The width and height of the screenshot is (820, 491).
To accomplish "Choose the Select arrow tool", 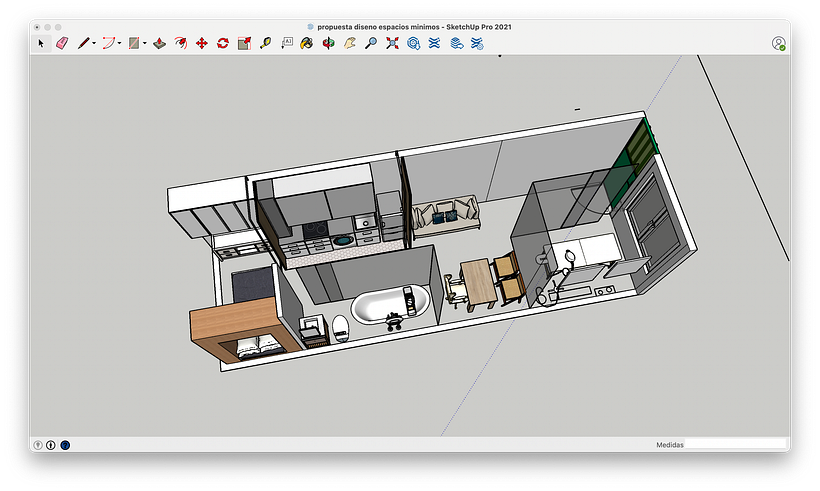I will click(41, 43).
